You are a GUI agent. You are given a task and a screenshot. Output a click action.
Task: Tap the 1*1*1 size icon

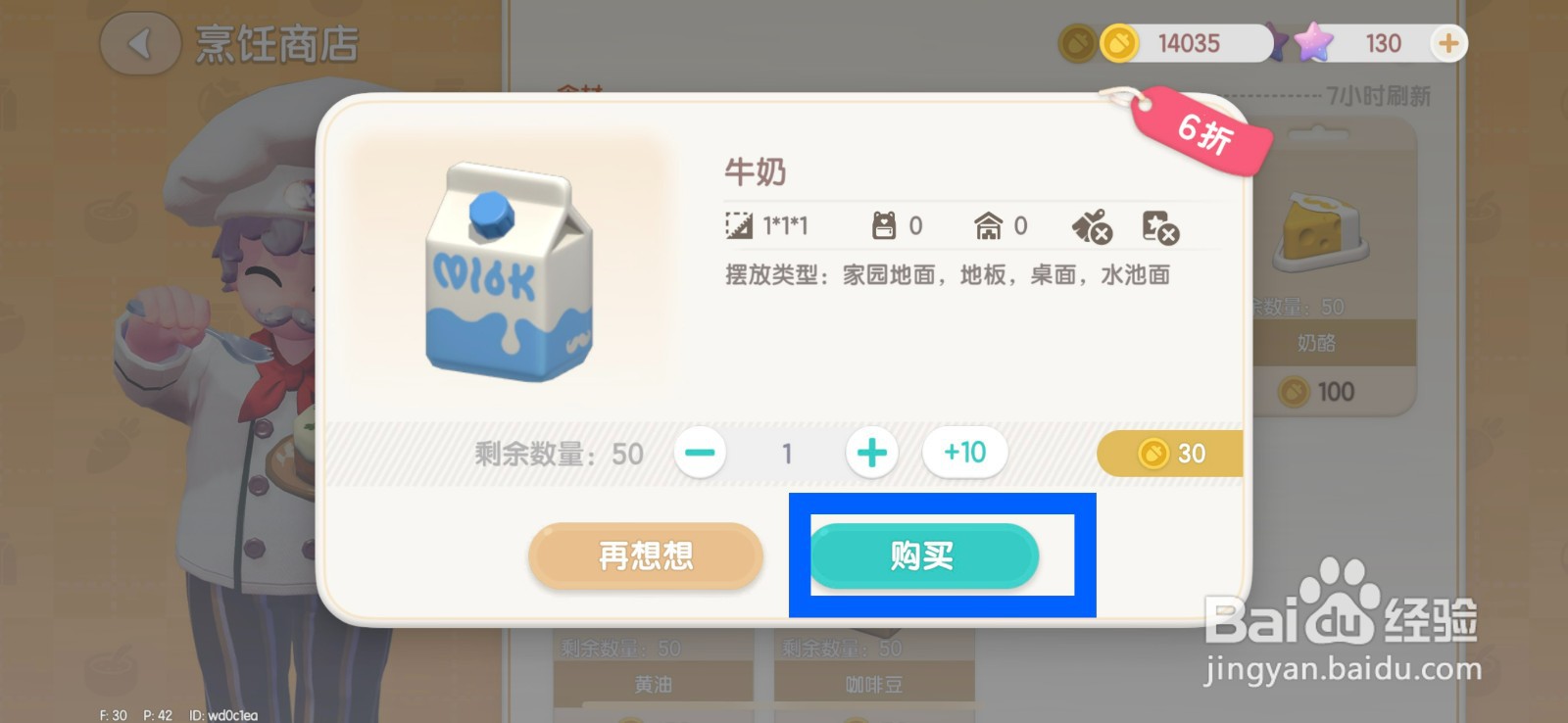(x=738, y=226)
